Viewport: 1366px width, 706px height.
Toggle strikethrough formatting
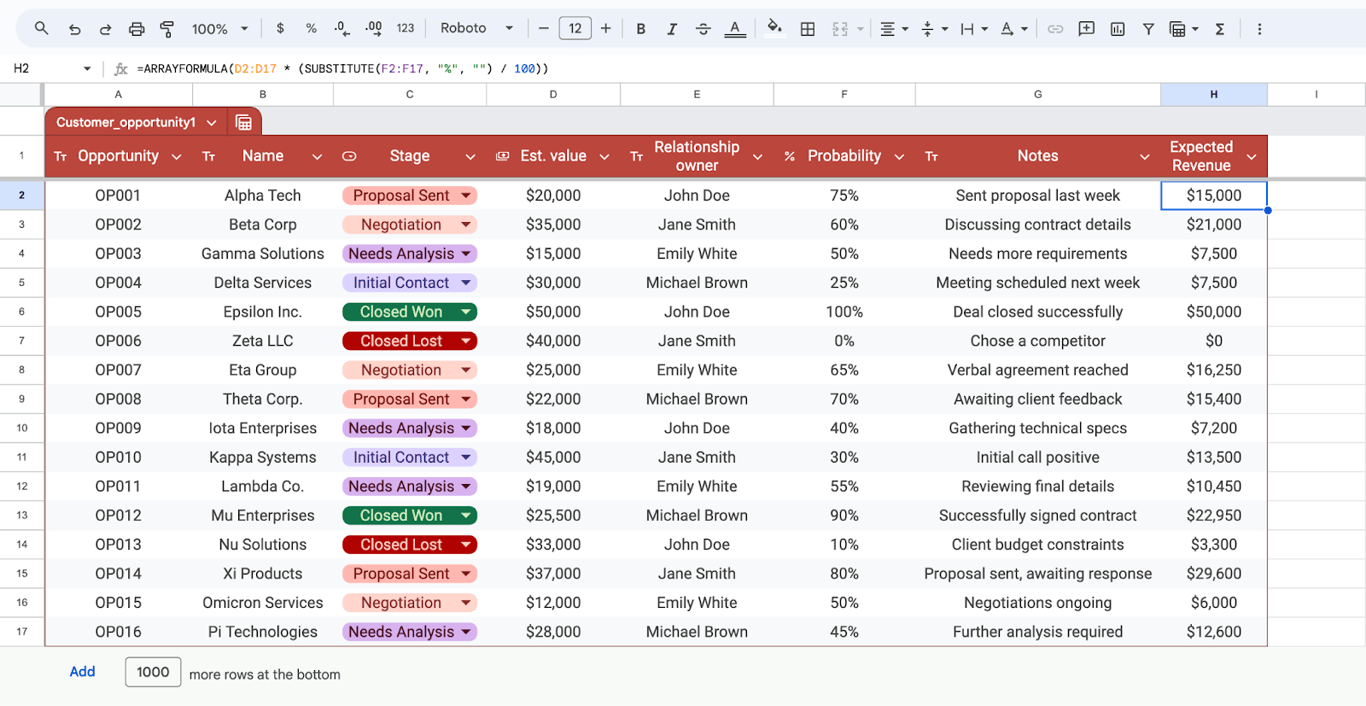[703, 29]
